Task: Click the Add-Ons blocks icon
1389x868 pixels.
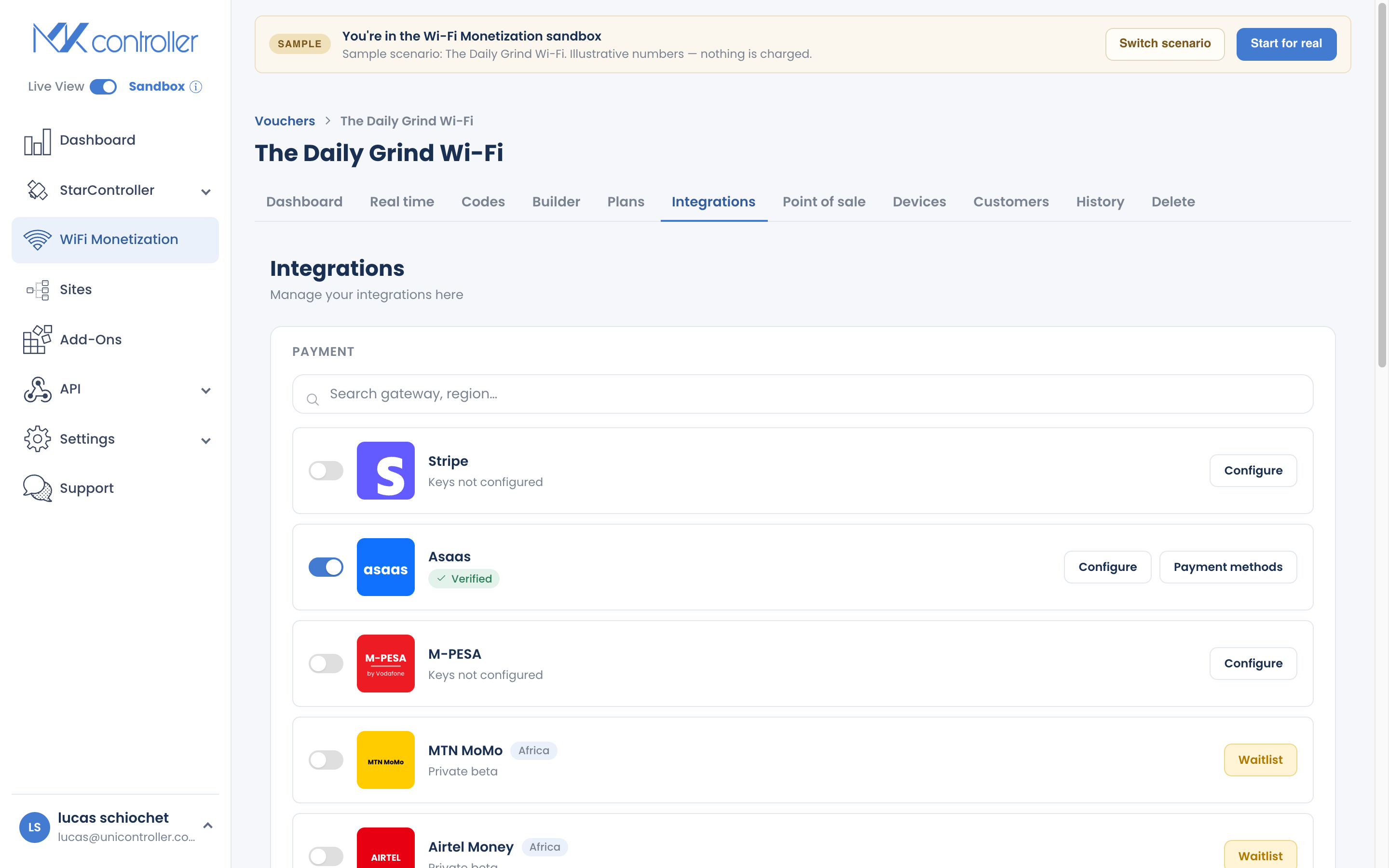Action: 37,339
